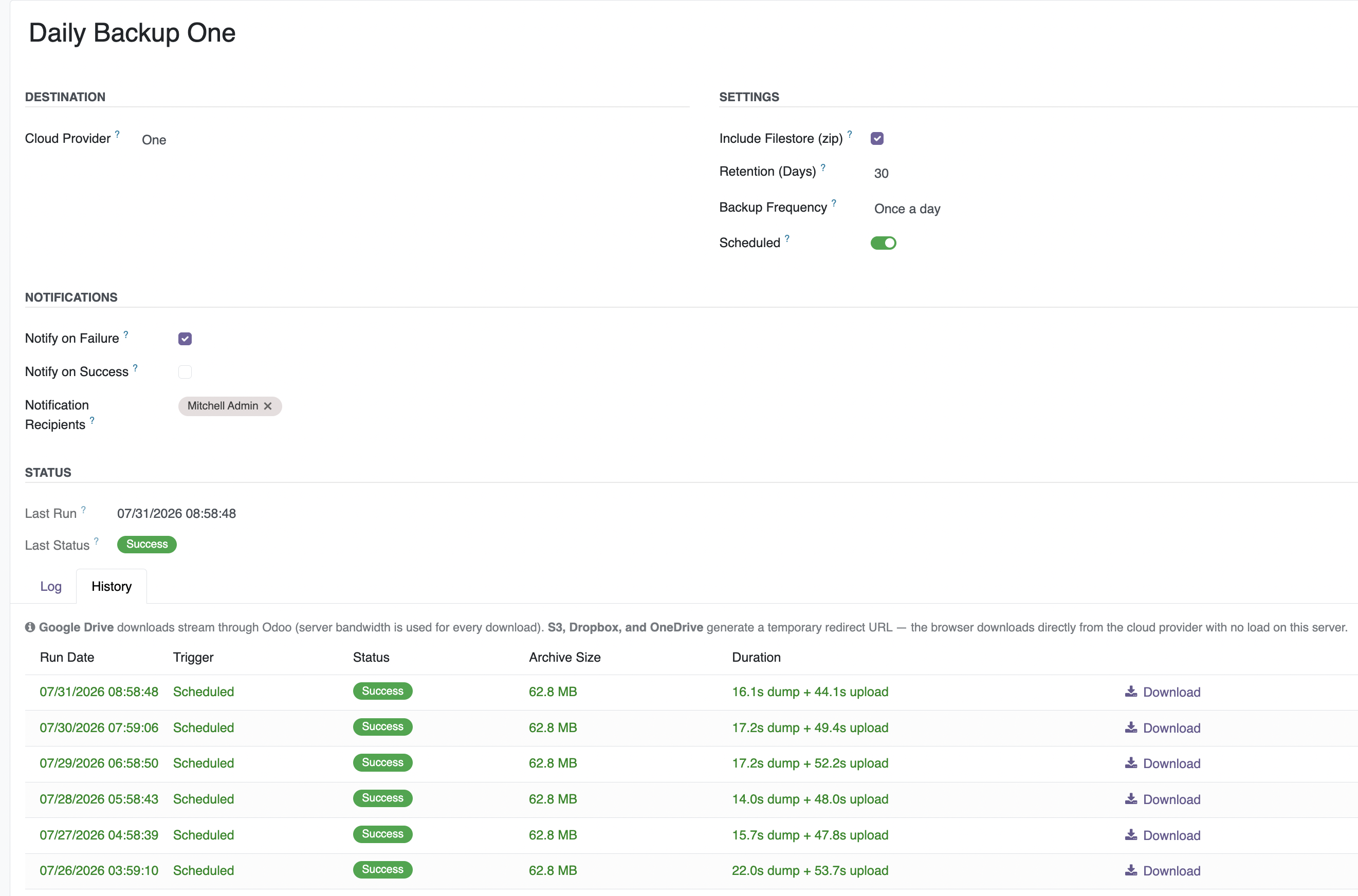
Task: Click run date 07/30/2026 07:59:06 in history
Action: (99, 727)
